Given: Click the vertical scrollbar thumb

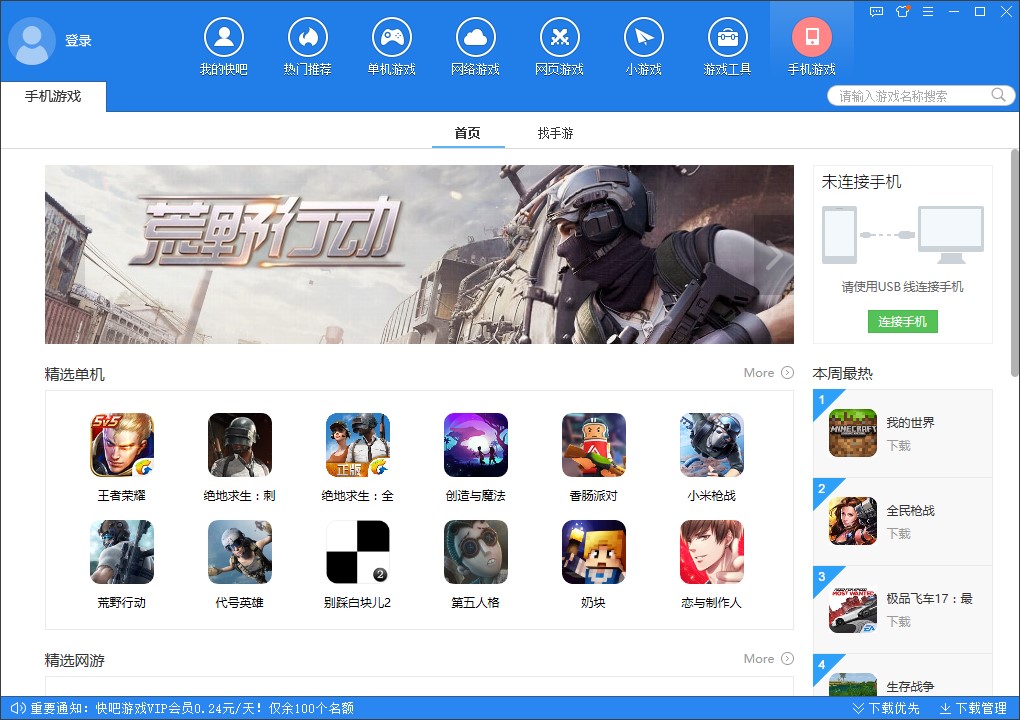Looking at the screenshot, I should point(1015,263).
